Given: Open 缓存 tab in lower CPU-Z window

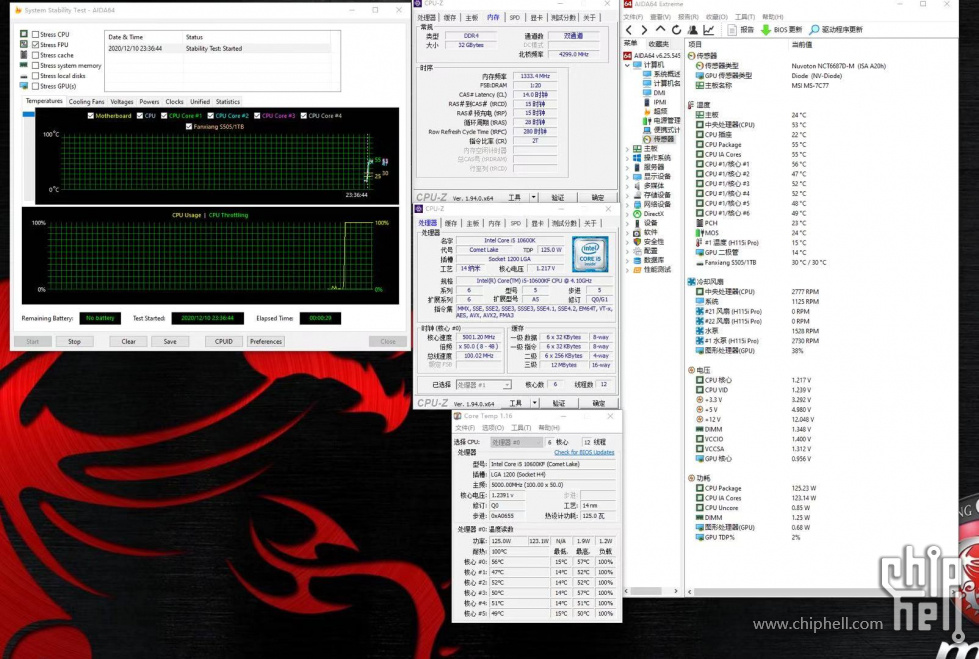Looking at the screenshot, I should tap(451, 223).
